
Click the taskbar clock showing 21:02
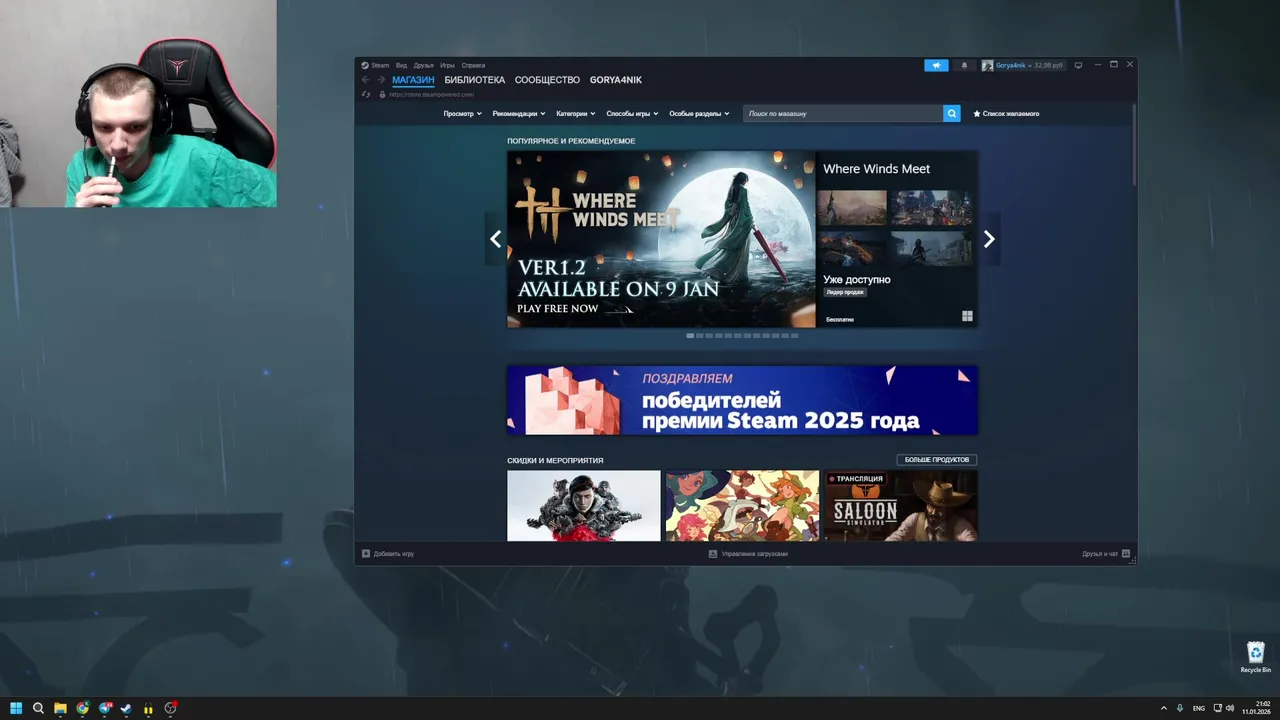click(x=1256, y=708)
